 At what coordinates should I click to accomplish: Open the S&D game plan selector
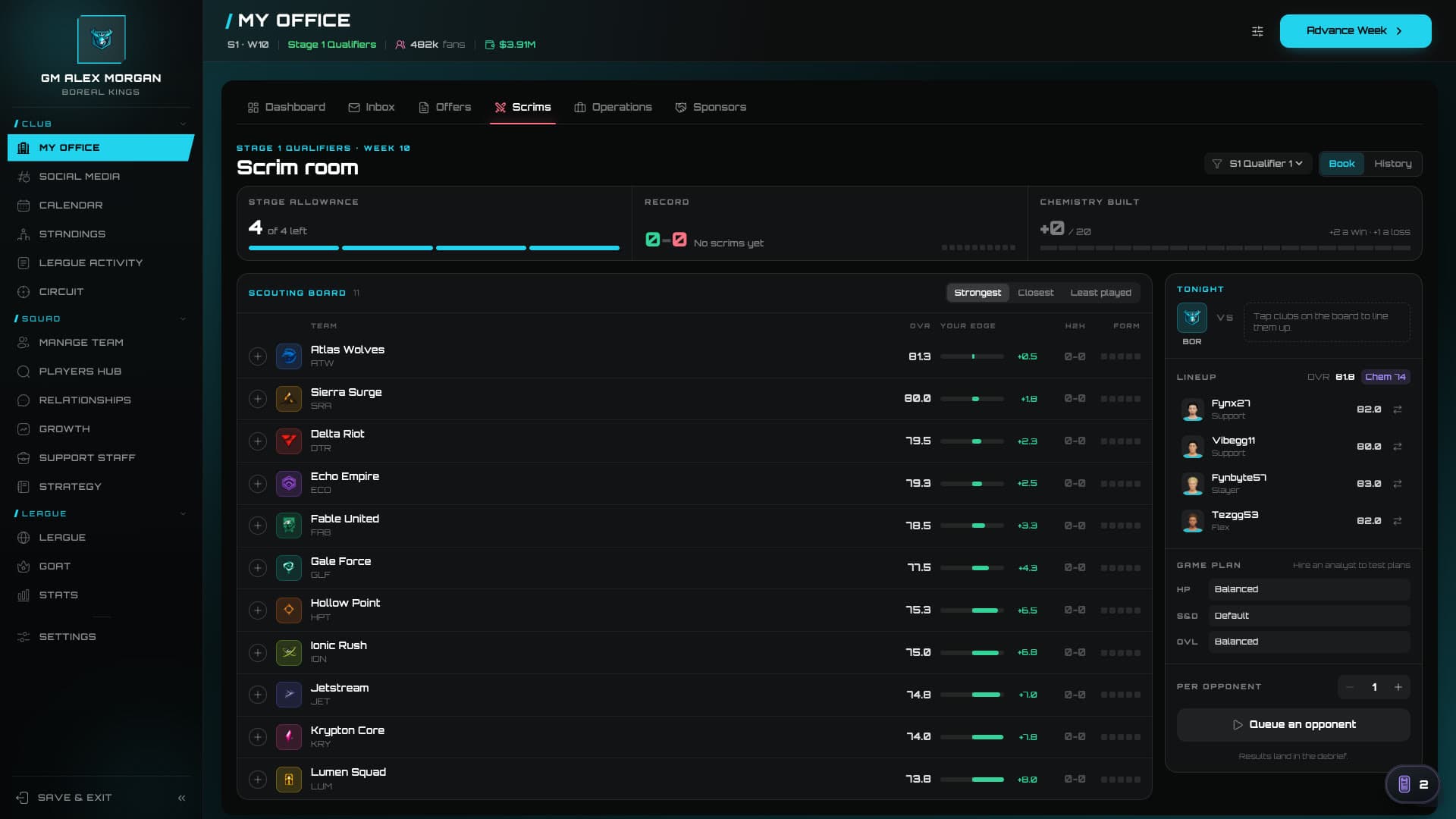pos(1309,616)
